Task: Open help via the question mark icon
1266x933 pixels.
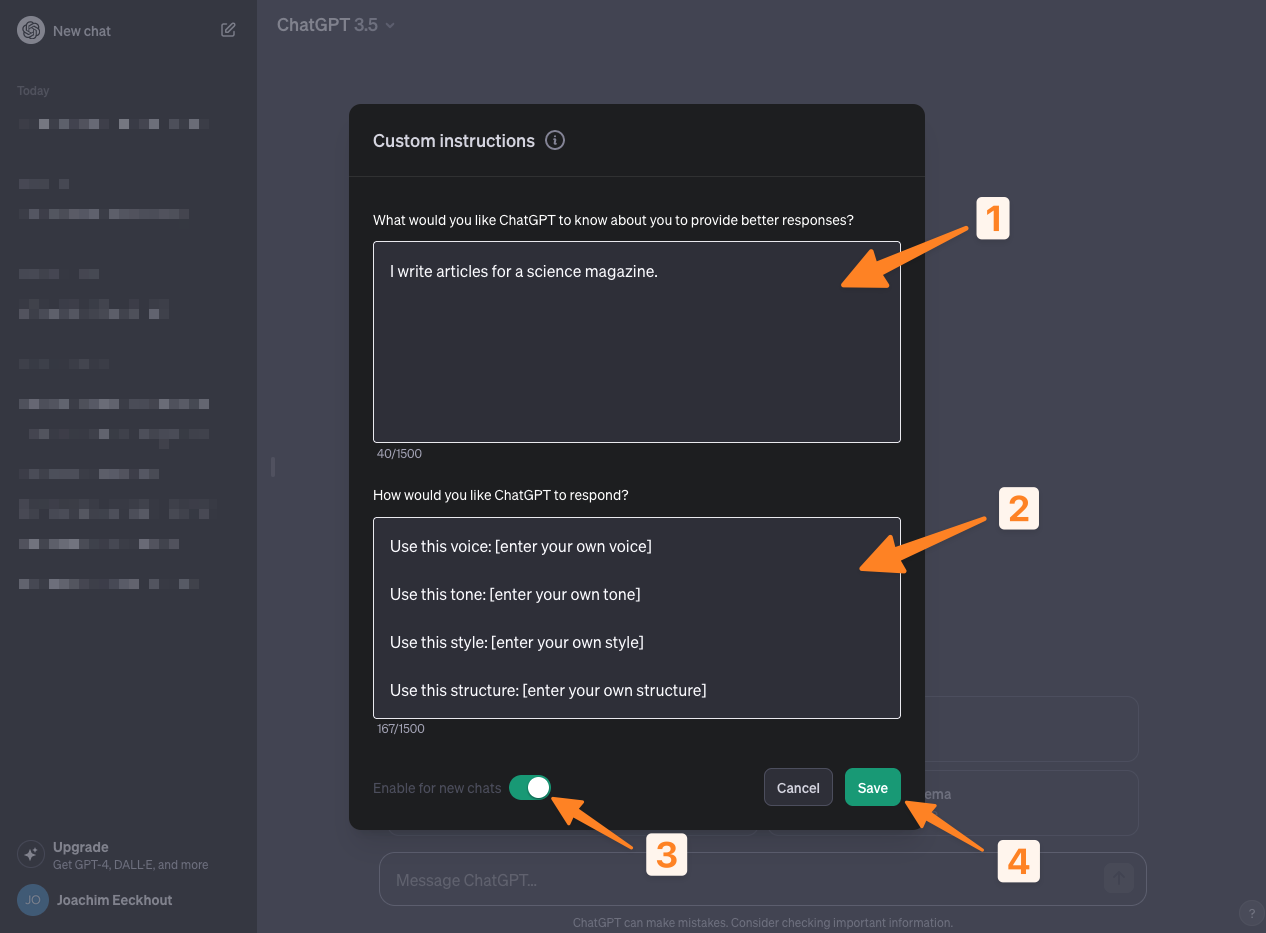Action: (1250, 913)
